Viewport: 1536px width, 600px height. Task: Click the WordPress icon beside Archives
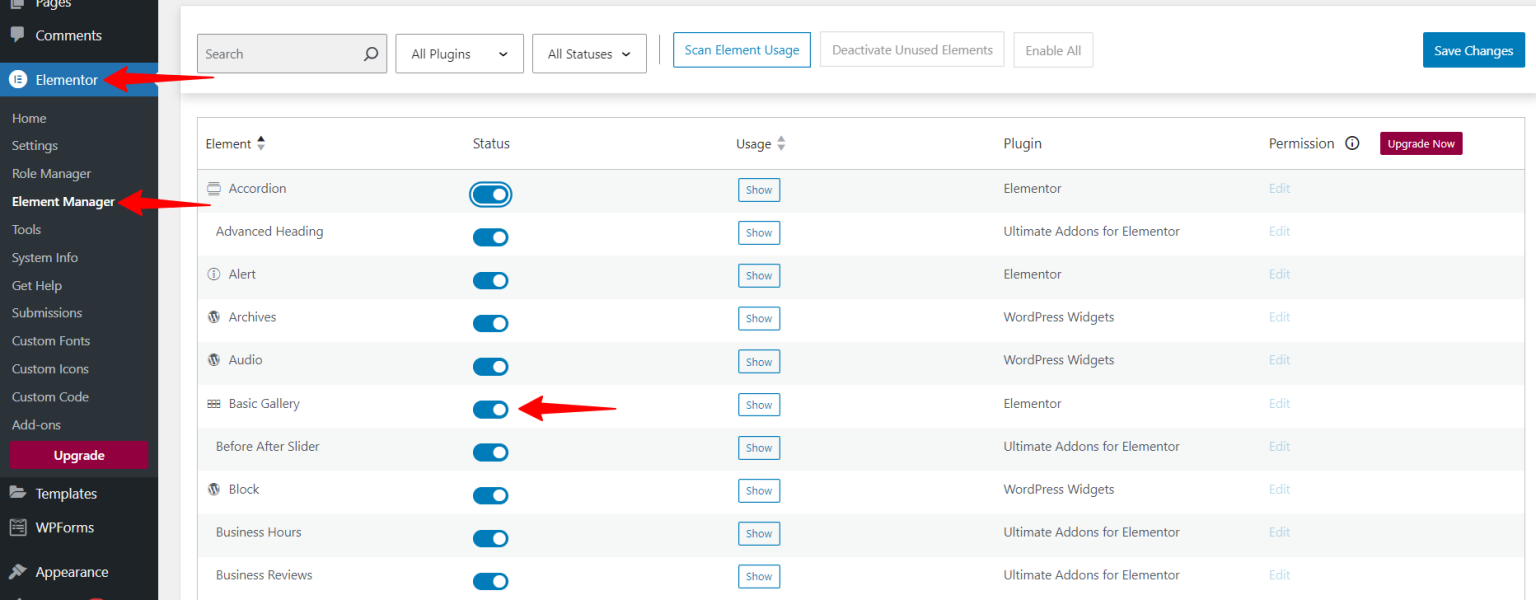(x=213, y=317)
